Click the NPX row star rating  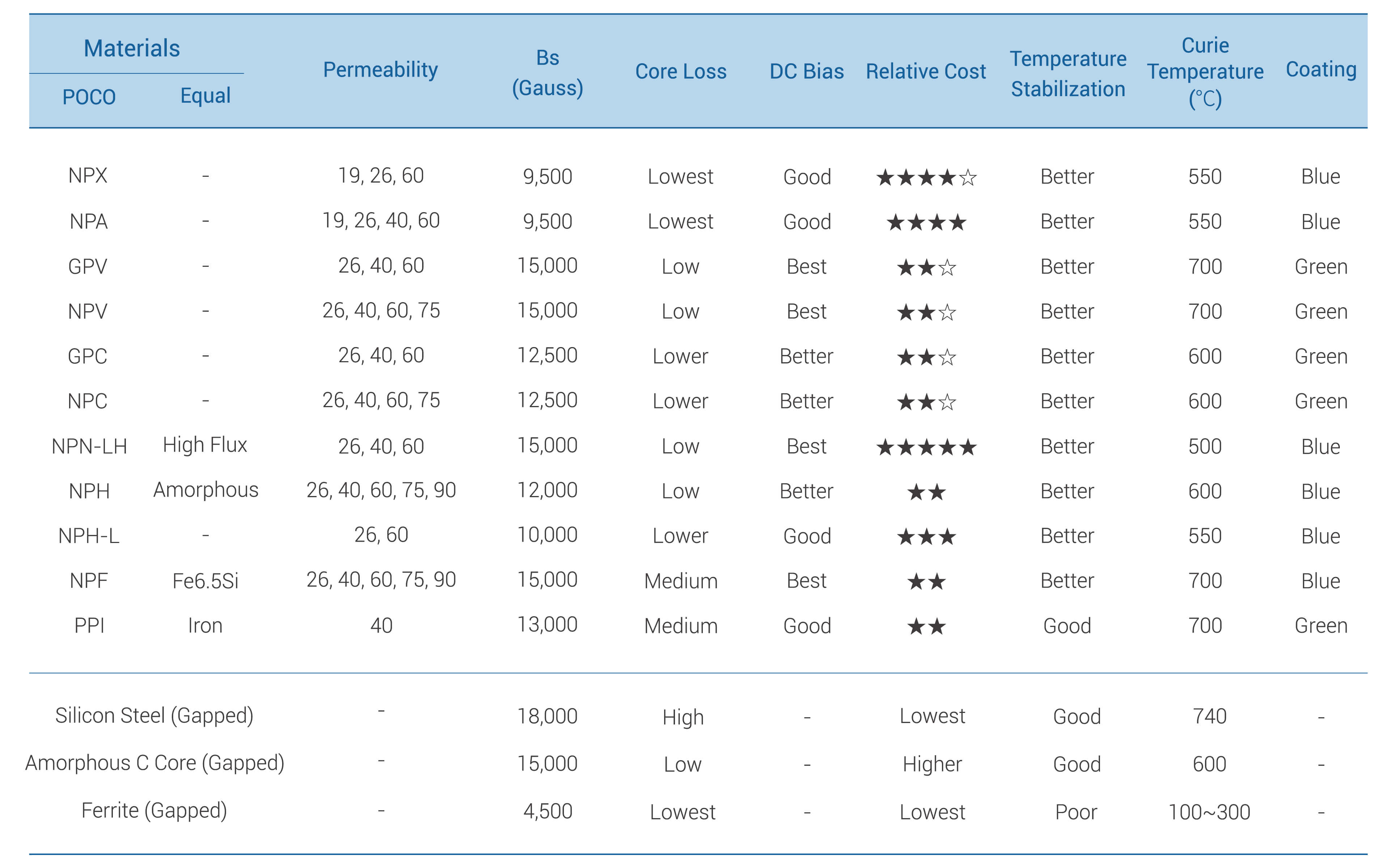[925, 178]
